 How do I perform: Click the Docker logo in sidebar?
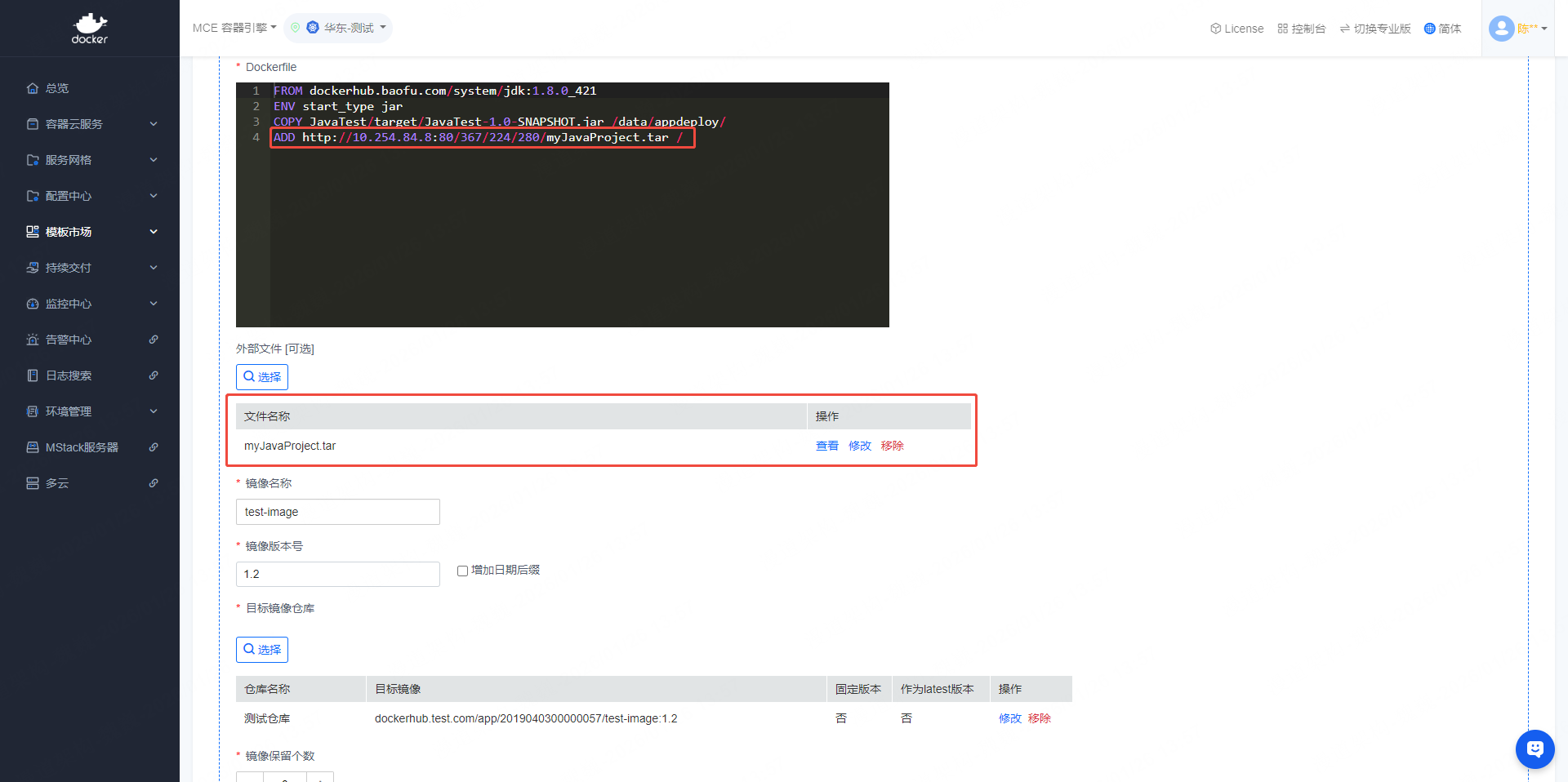[90, 29]
